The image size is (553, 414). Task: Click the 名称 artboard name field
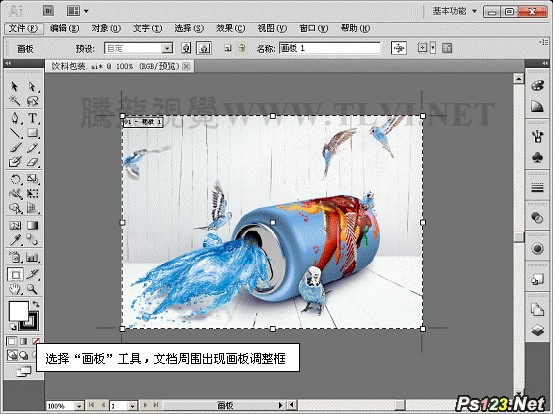[330, 48]
